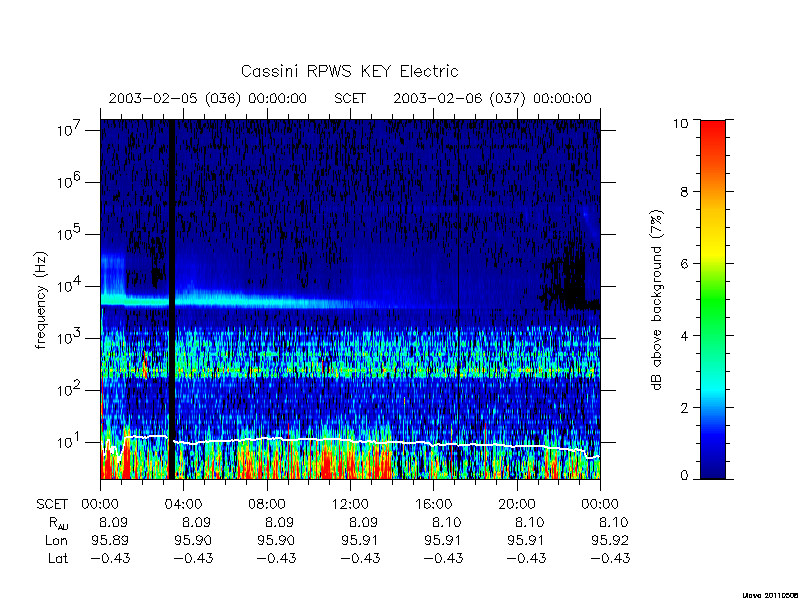Screen dimensions: 800x600
Task: Click the "20:00" time tick label
Action: click(516, 504)
